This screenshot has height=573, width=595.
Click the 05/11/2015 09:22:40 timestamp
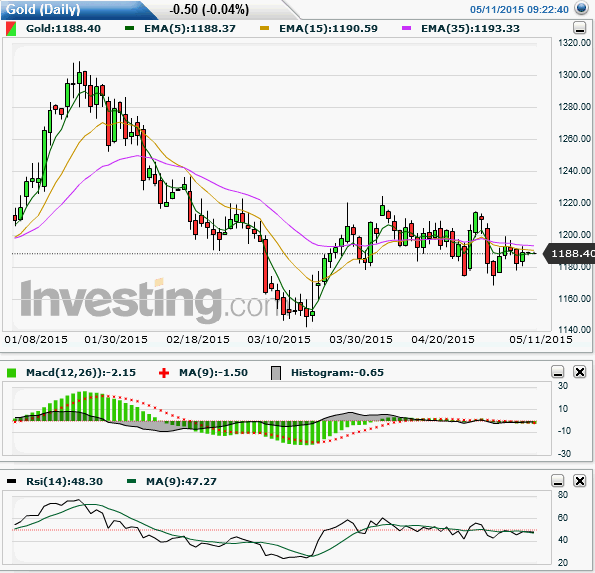click(x=519, y=9)
